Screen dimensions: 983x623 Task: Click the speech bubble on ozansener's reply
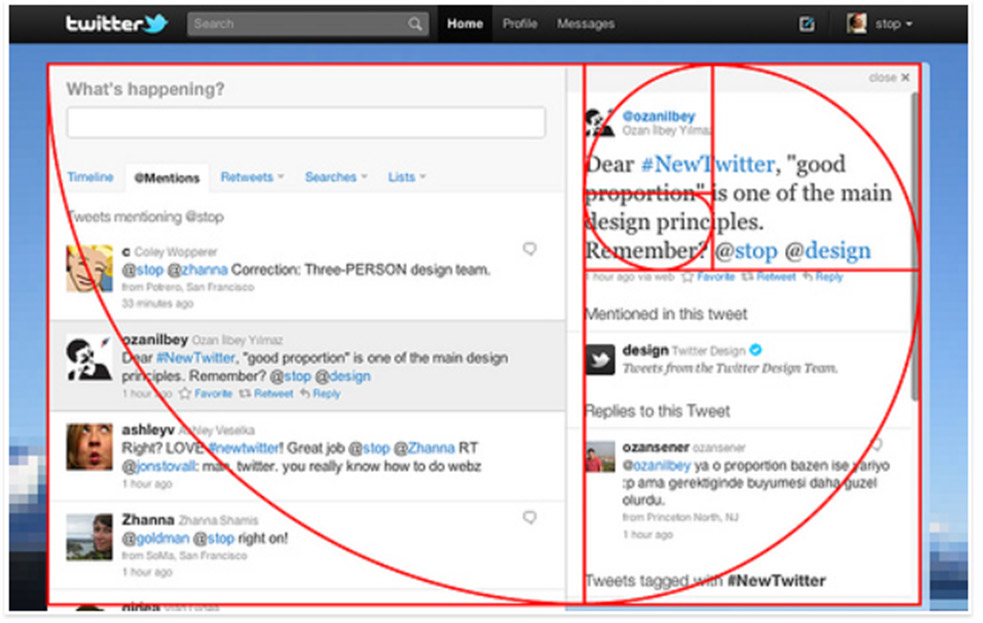(877, 444)
